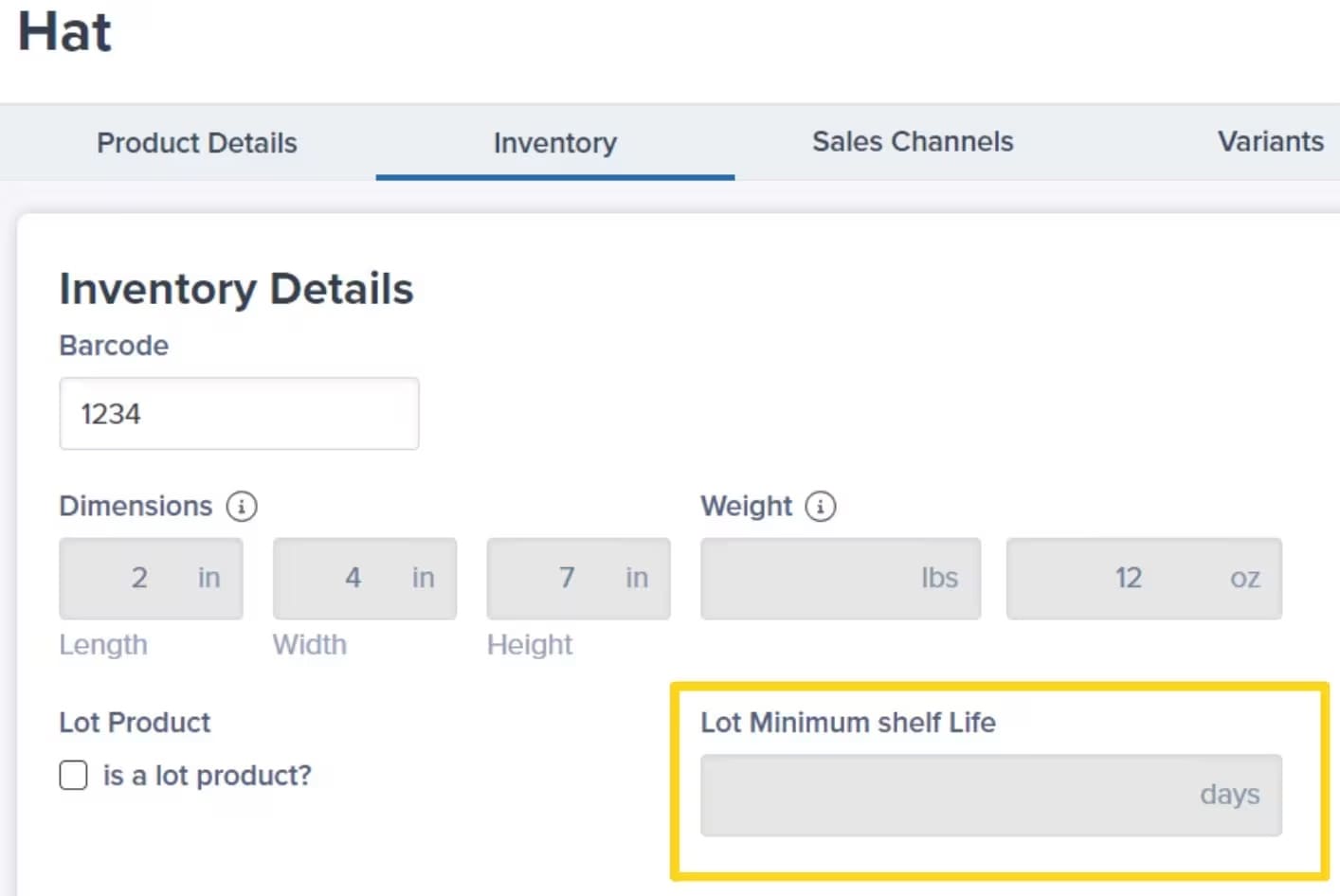Click the Lot Product label
1340x896 pixels.
pos(135,723)
